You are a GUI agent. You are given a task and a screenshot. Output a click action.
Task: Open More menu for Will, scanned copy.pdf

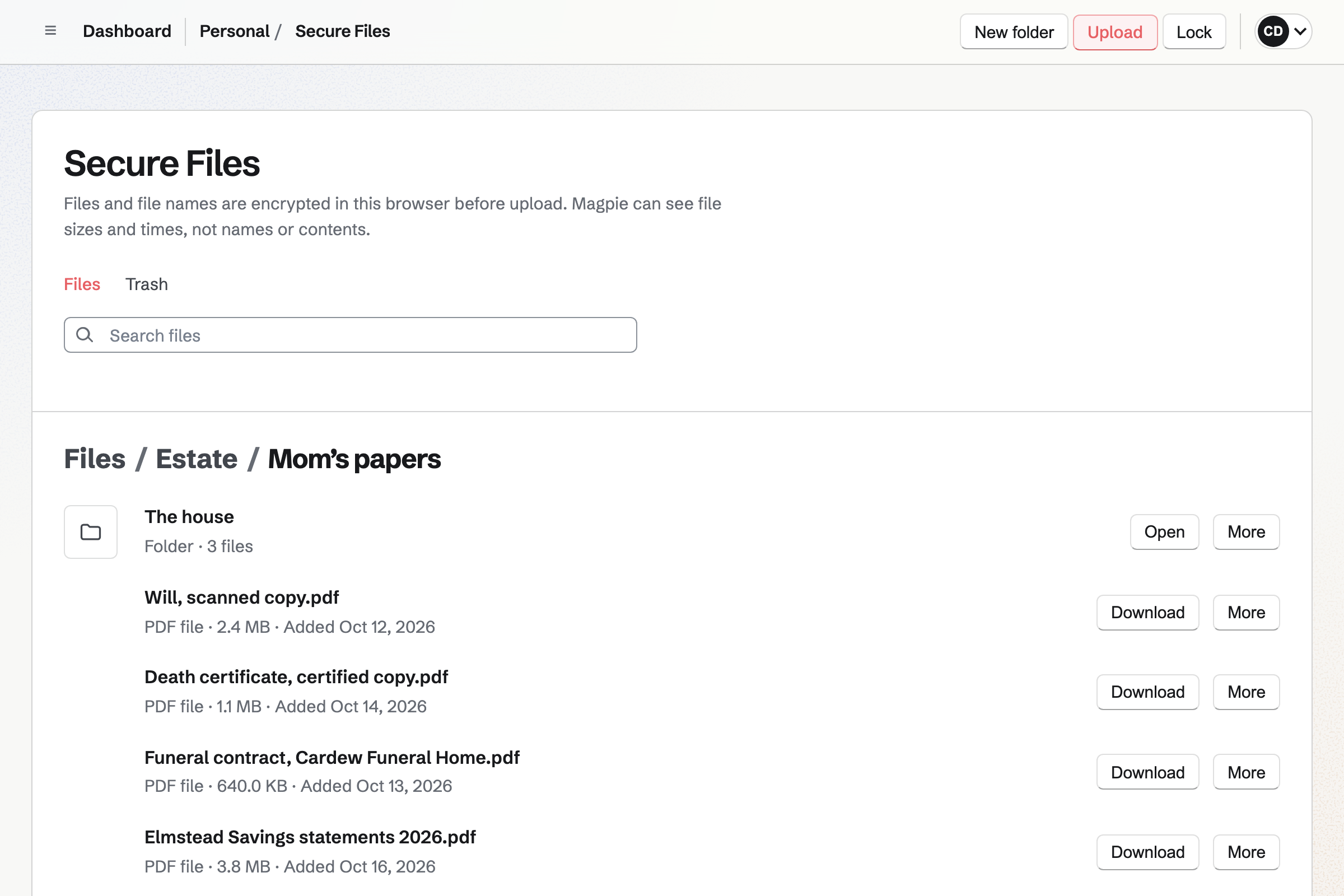1245,612
